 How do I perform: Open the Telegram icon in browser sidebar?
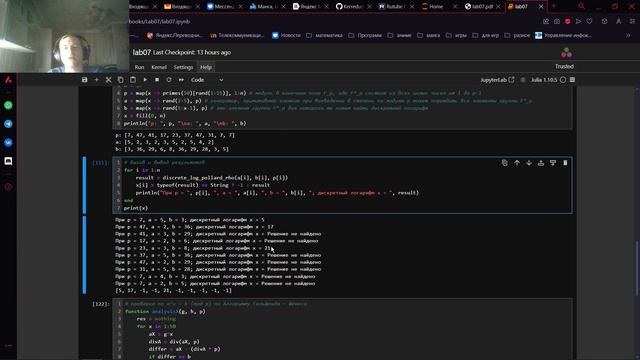[8, 124]
